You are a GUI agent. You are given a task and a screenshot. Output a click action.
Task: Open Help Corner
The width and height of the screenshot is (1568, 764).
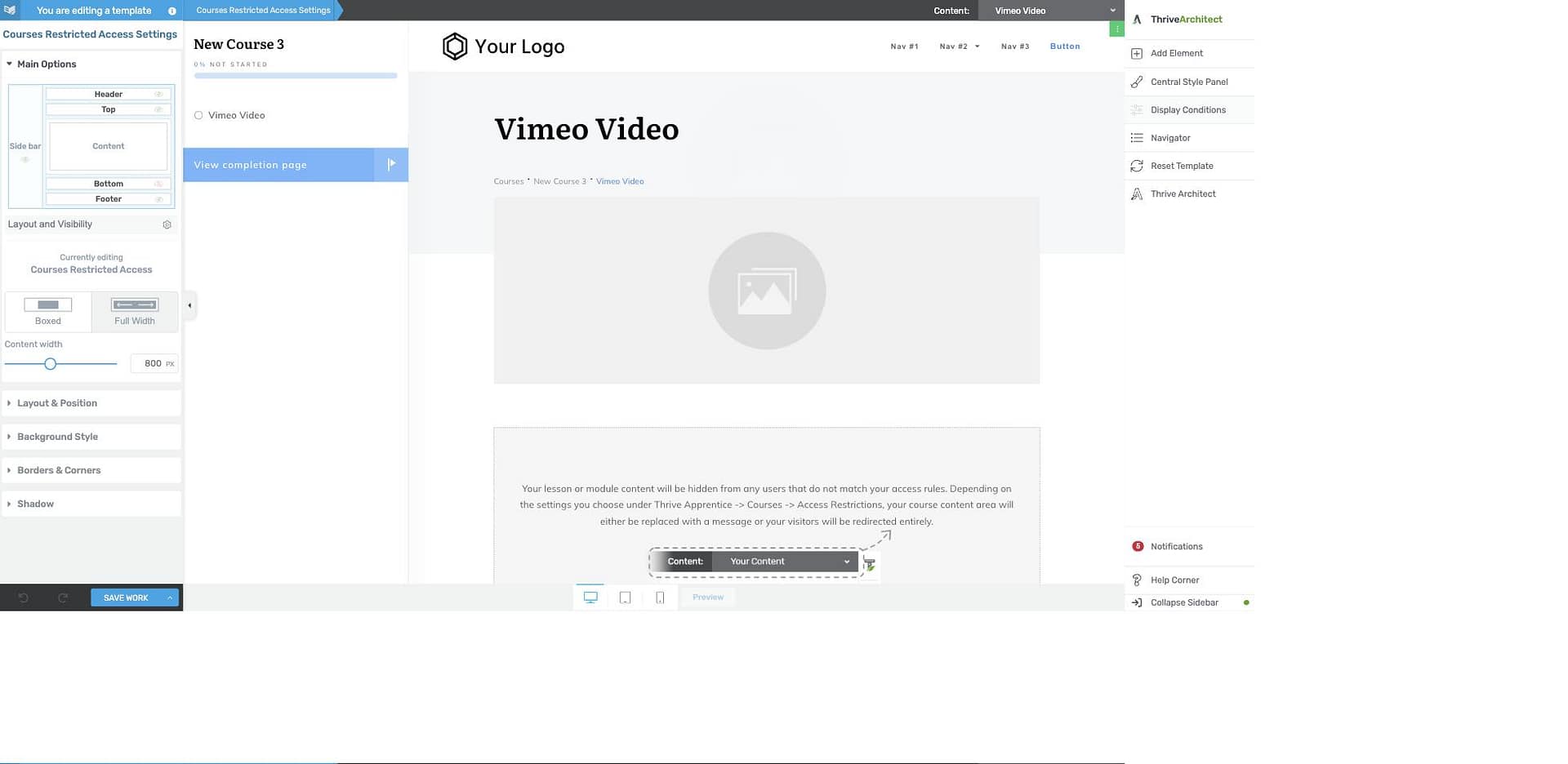click(1189, 580)
